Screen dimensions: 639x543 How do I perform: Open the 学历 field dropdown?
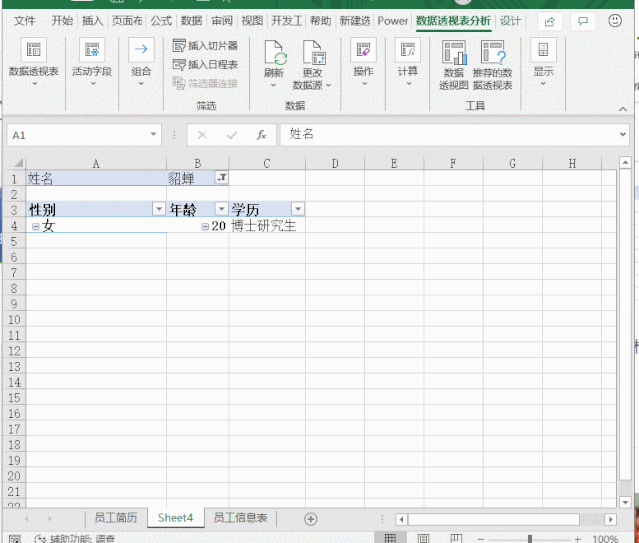(298, 209)
